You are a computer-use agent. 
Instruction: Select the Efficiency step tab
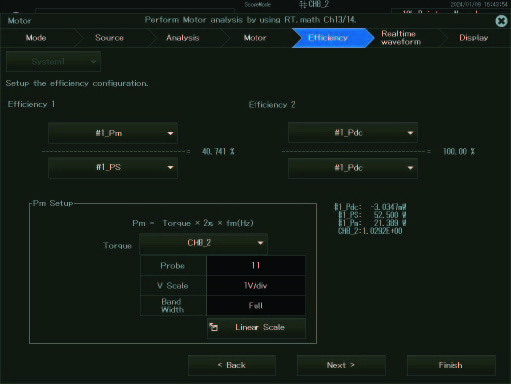click(x=328, y=38)
